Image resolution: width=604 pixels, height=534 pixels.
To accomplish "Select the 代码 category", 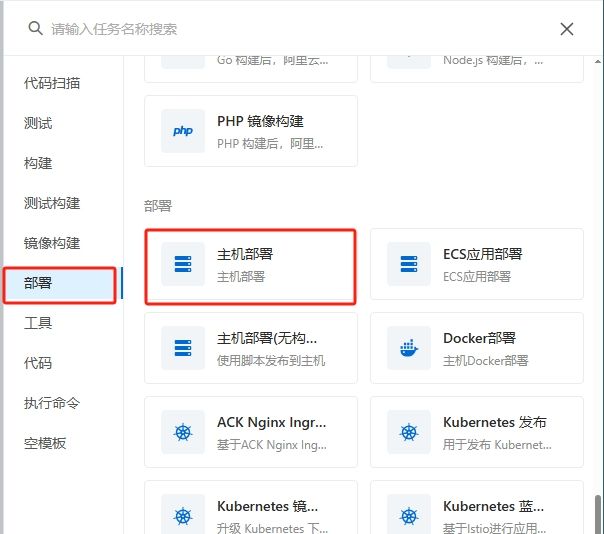I will (38, 363).
